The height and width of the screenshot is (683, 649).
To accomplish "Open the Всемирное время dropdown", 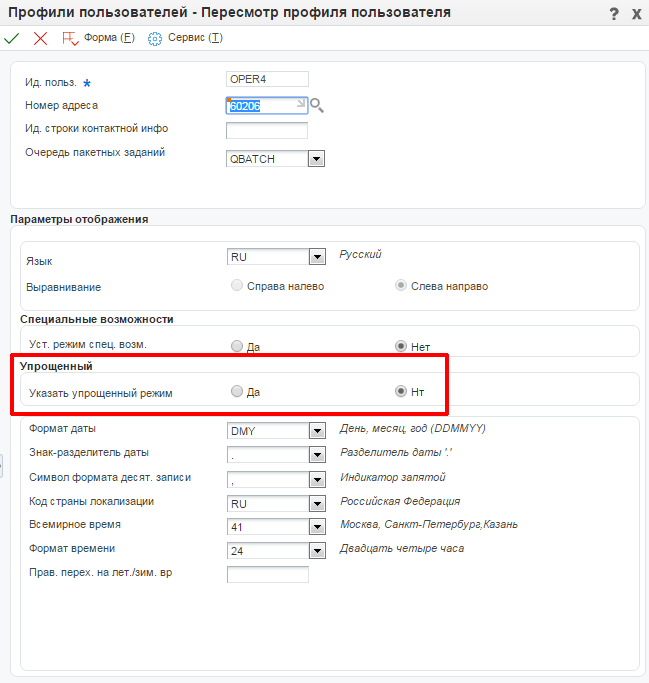I will [316, 527].
